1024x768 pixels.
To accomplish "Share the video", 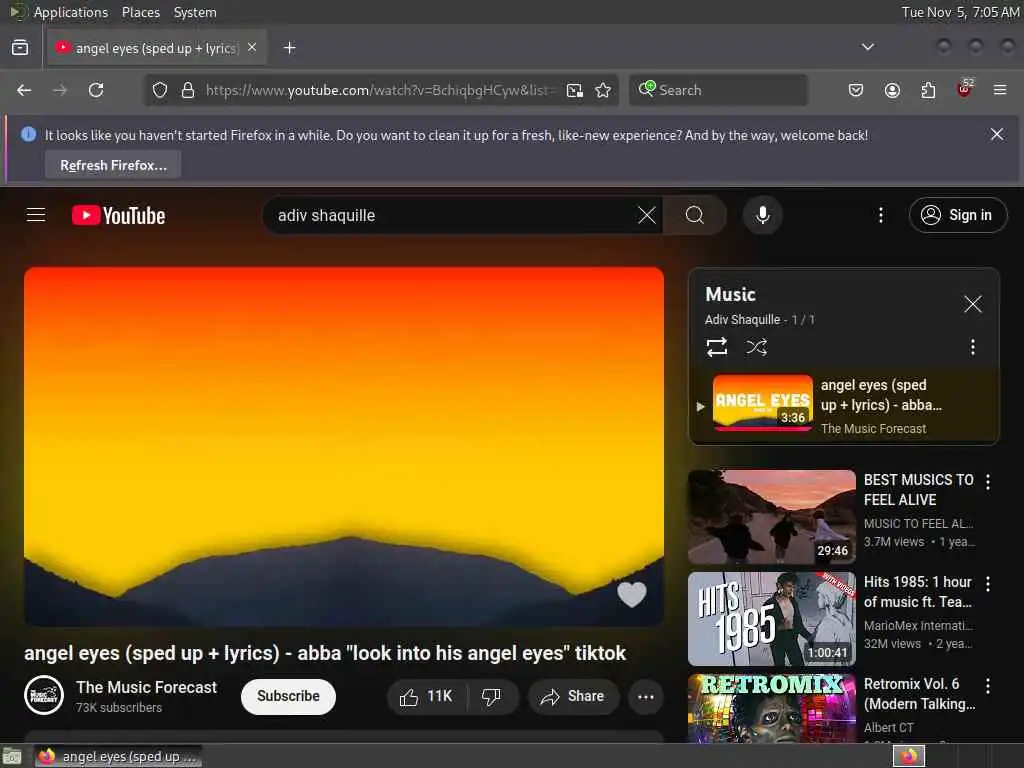I will [572, 697].
